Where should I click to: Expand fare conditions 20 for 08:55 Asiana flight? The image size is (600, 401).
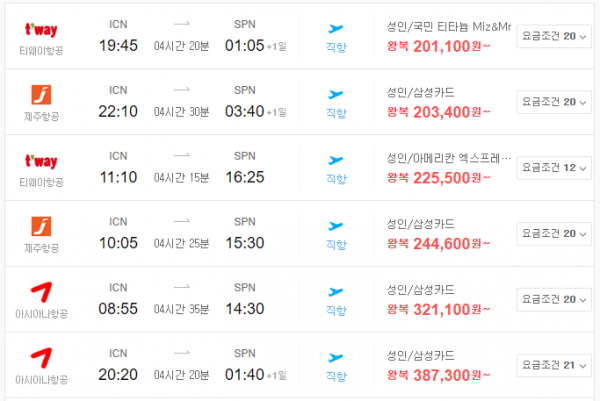(554, 300)
